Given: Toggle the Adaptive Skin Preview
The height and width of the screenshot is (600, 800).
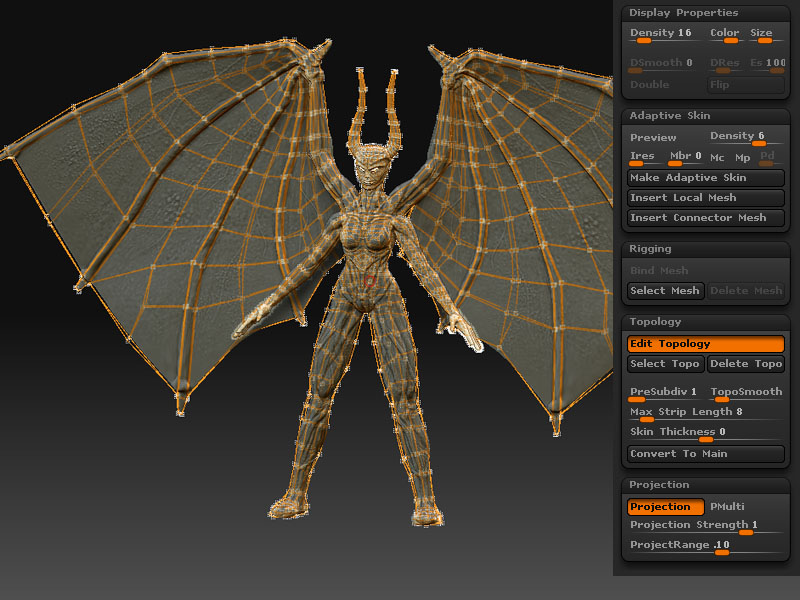Looking at the screenshot, I should tap(653, 138).
